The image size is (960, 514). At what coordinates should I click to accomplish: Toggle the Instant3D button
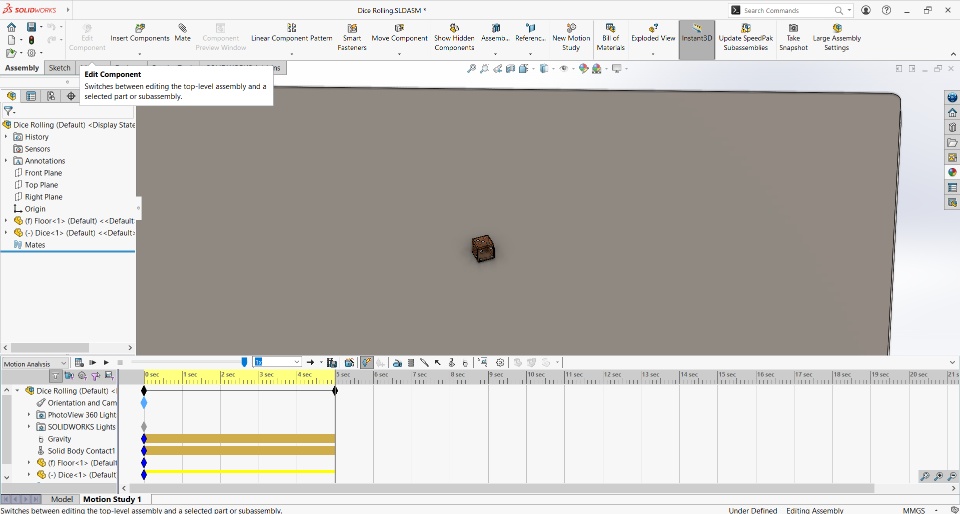click(x=697, y=37)
